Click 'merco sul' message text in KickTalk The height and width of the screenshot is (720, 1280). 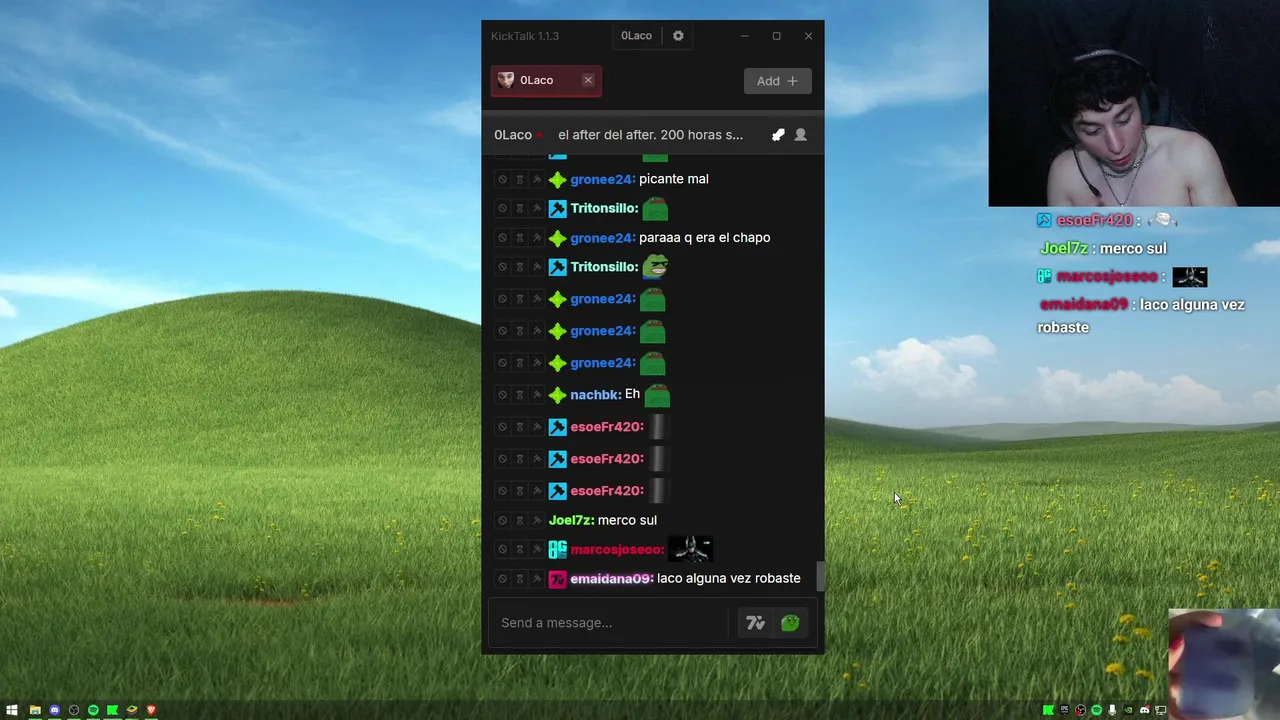pos(627,520)
